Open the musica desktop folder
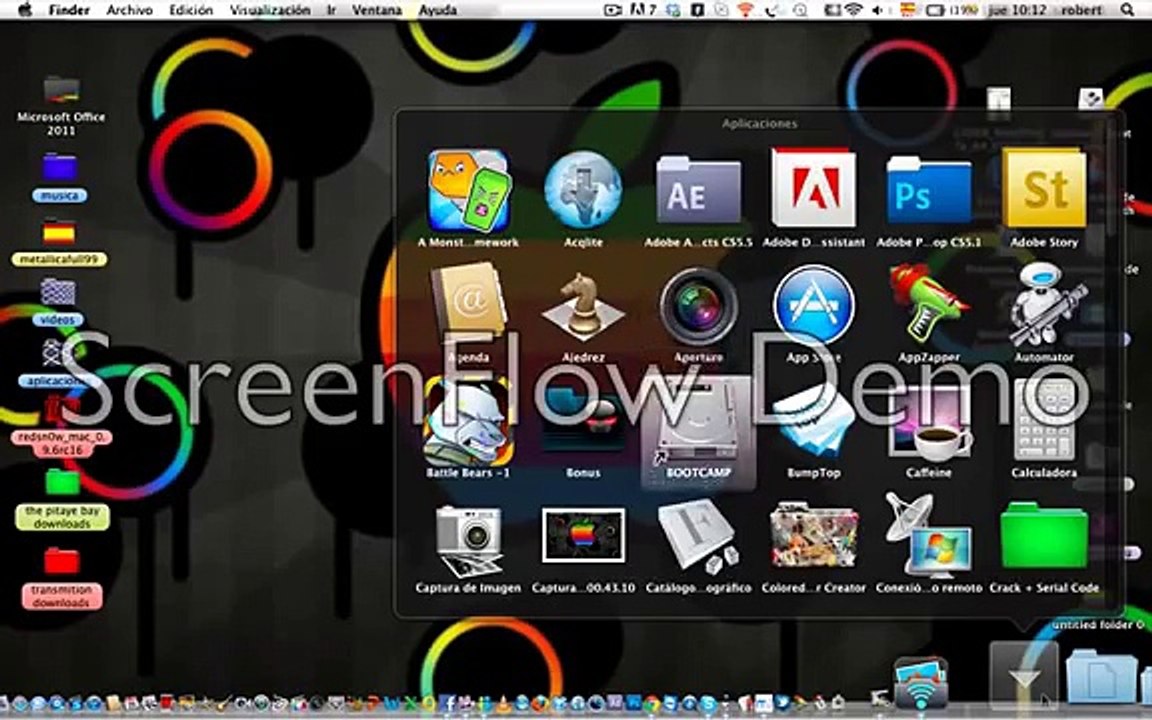This screenshot has height=720, width=1152. [60, 168]
